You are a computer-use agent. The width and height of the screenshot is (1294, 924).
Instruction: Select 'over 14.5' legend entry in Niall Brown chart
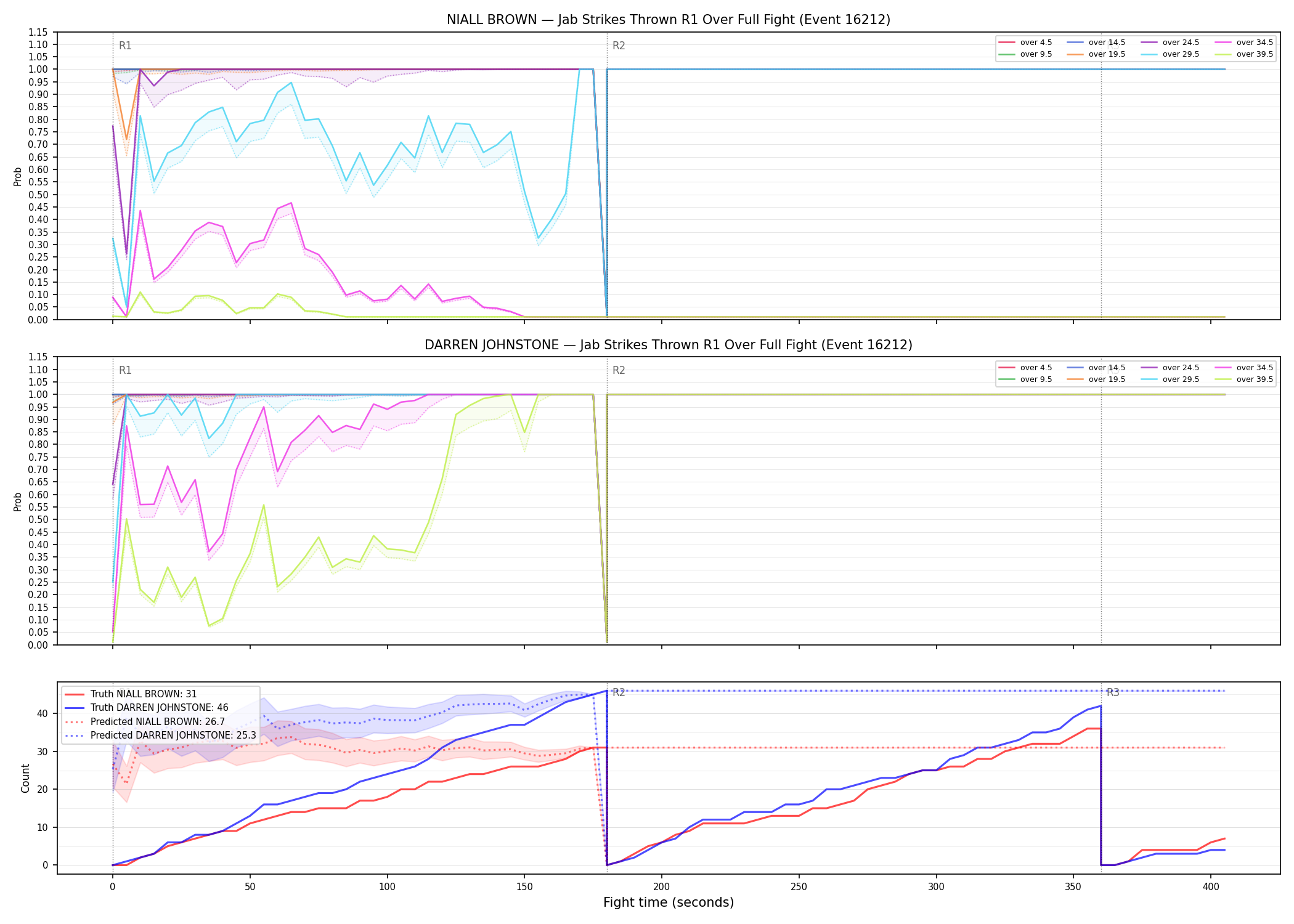tap(1096, 43)
